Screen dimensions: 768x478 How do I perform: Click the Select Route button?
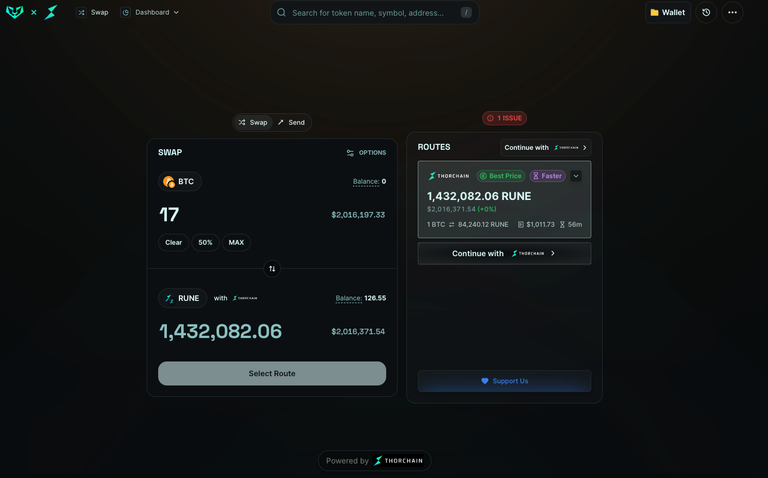pos(272,373)
